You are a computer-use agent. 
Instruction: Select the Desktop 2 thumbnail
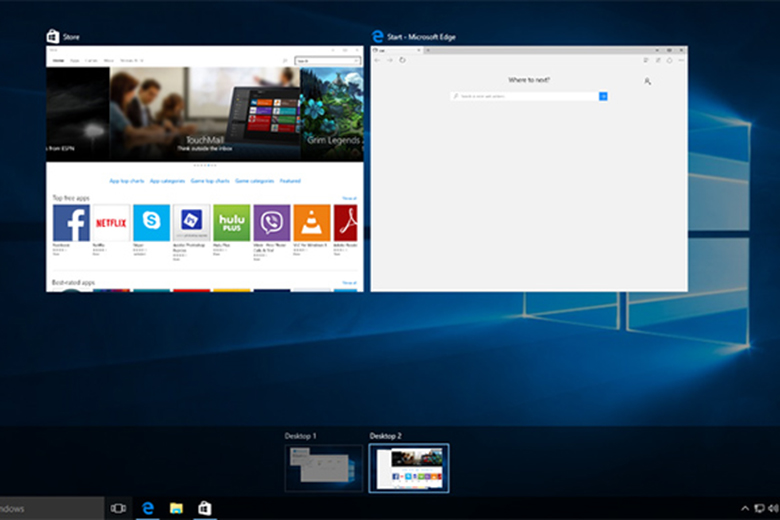[x=409, y=468]
